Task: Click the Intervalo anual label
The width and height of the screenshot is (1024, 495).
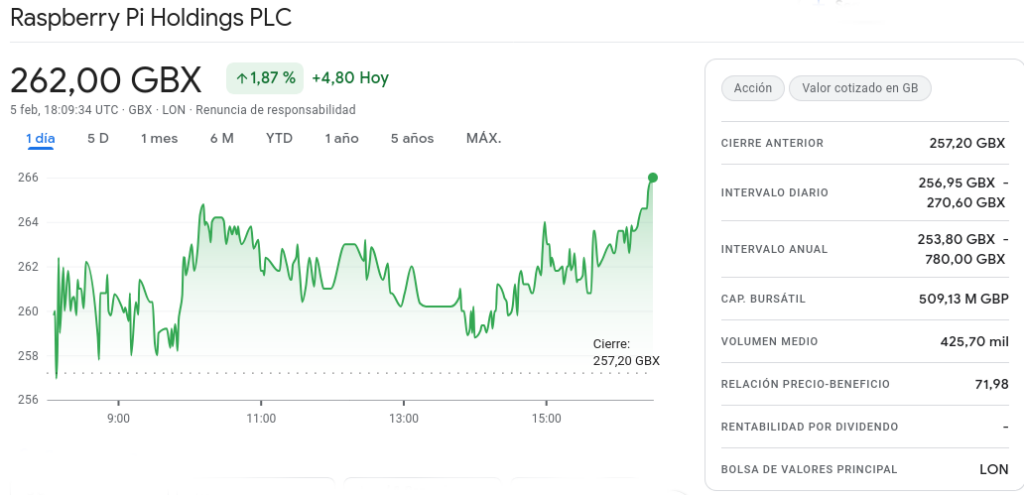Action: pyautogui.click(x=774, y=249)
